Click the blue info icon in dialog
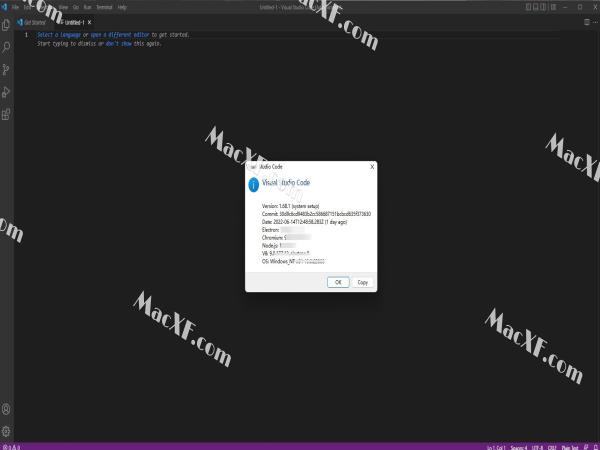 pos(254,185)
